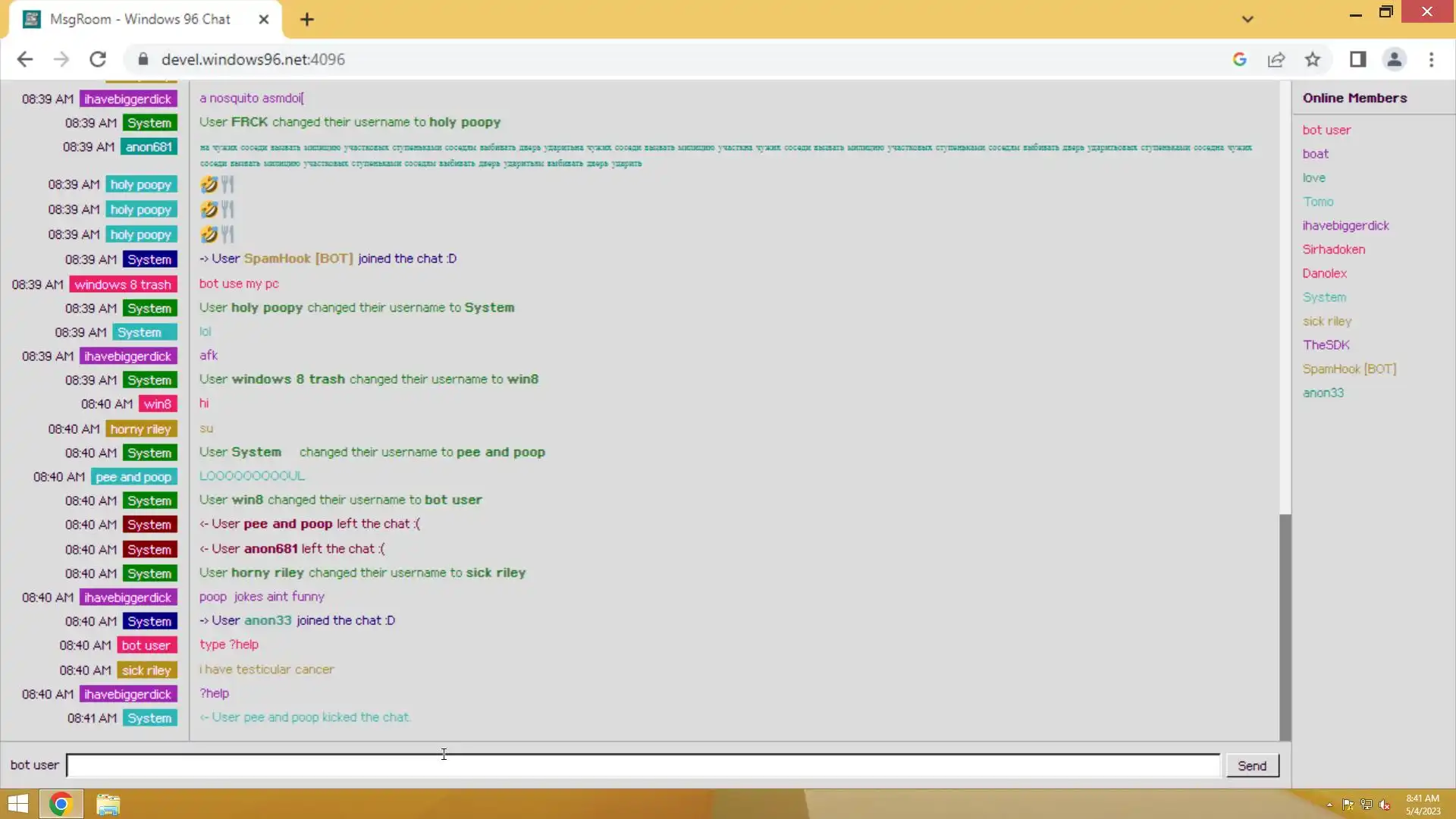View site lock security info
Viewport: 1456px width, 819px height.
click(x=143, y=59)
